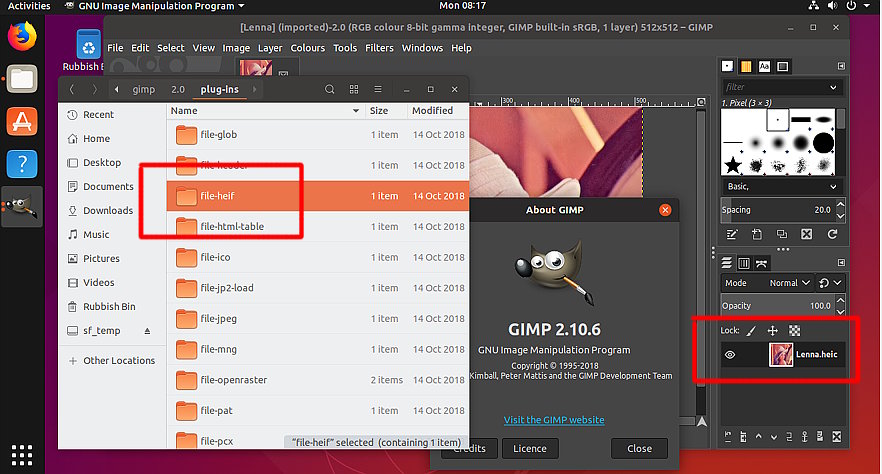Eject the sf_temp drive
Screen dimensions: 882x474
tap(147, 331)
